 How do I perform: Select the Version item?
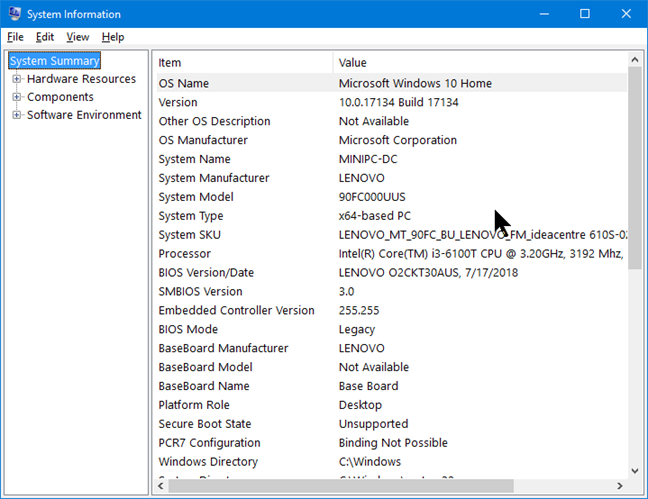178,102
